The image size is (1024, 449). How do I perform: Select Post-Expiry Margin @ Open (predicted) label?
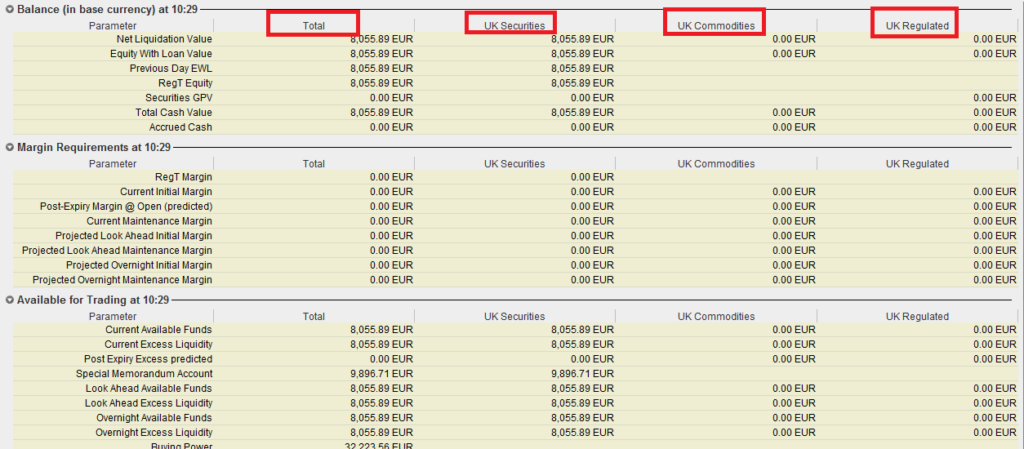coord(126,206)
